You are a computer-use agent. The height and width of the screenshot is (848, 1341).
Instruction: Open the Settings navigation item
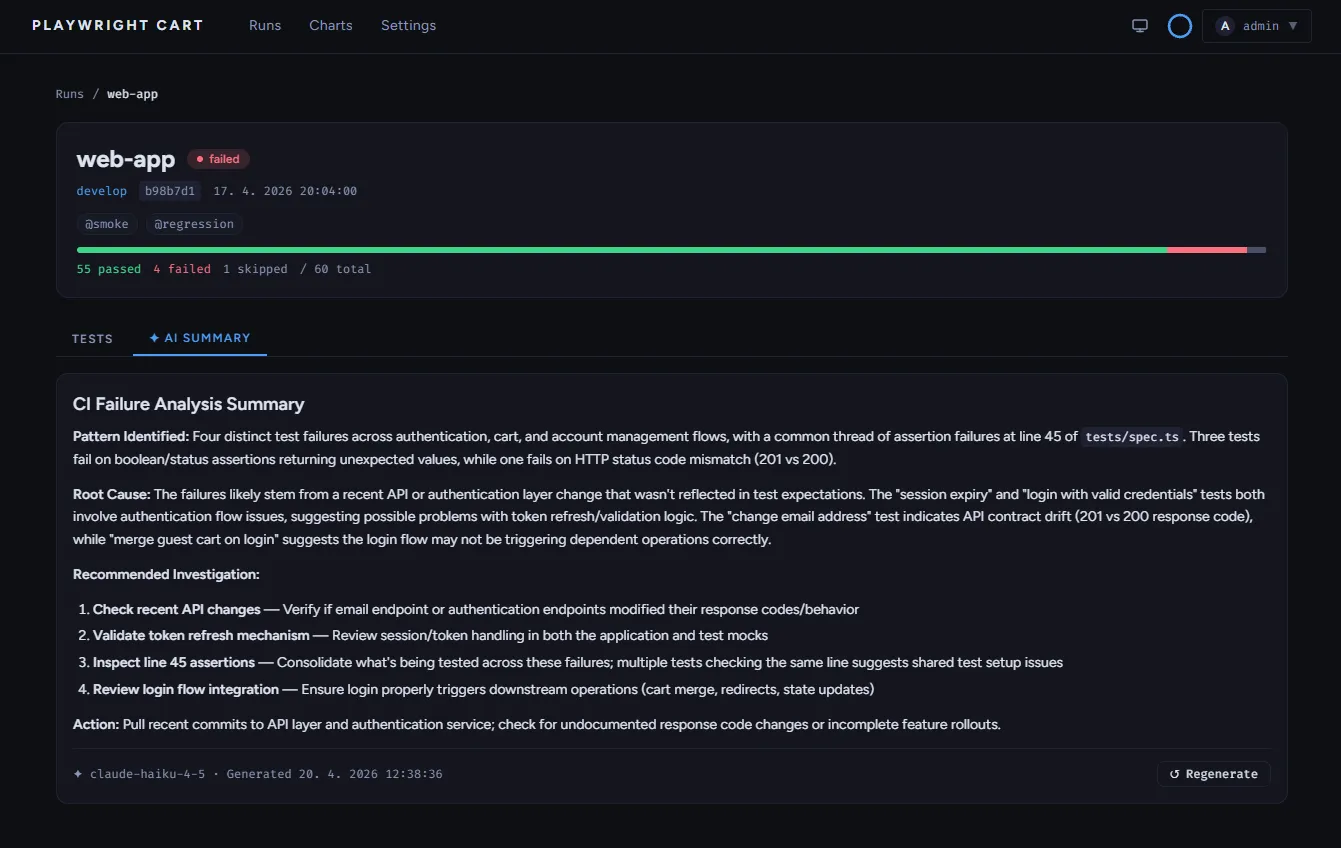tap(408, 26)
